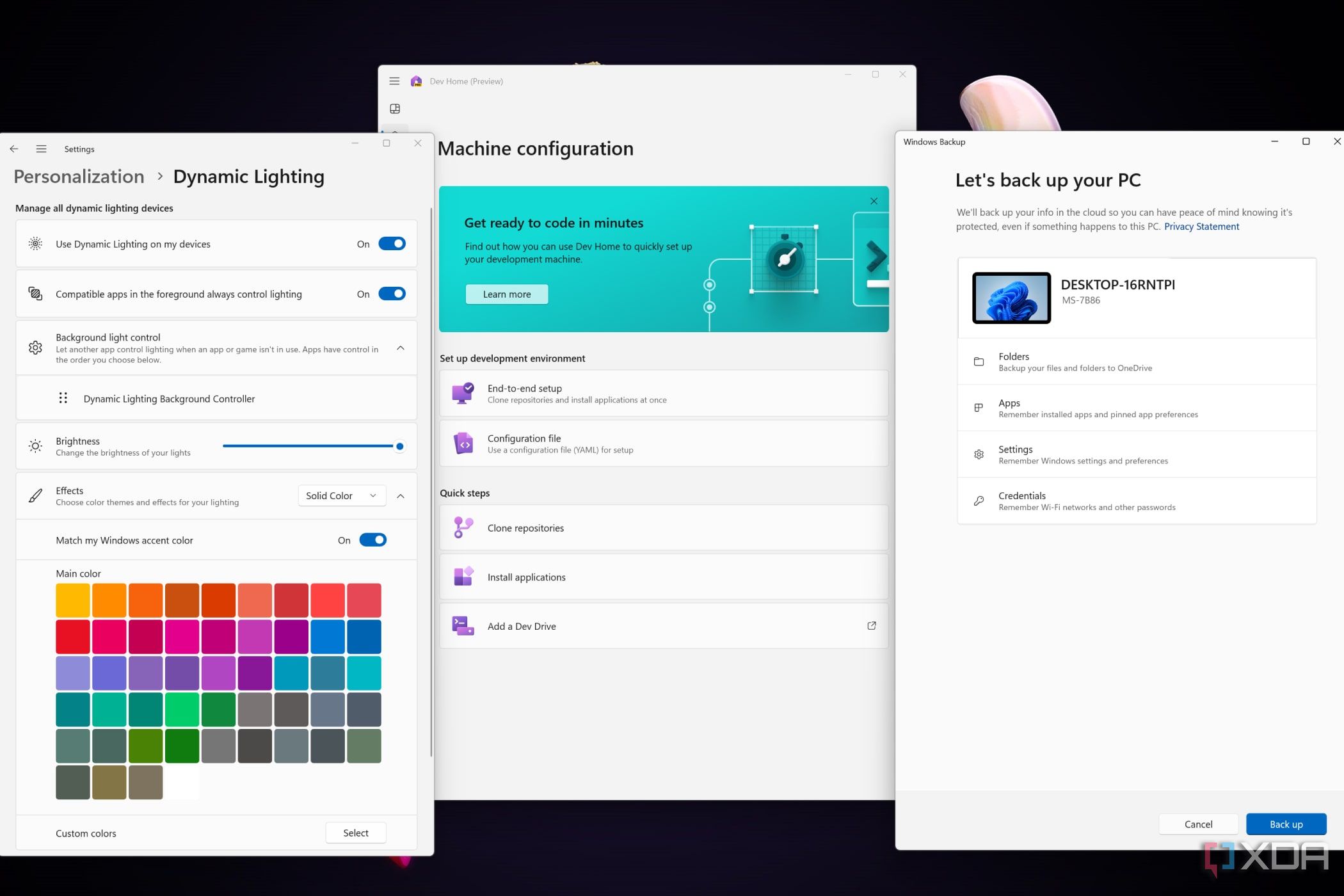This screenshot has width=1344, height=896.
Task: Click the Folders backup OneDrive icon
Action: [979, 361]
